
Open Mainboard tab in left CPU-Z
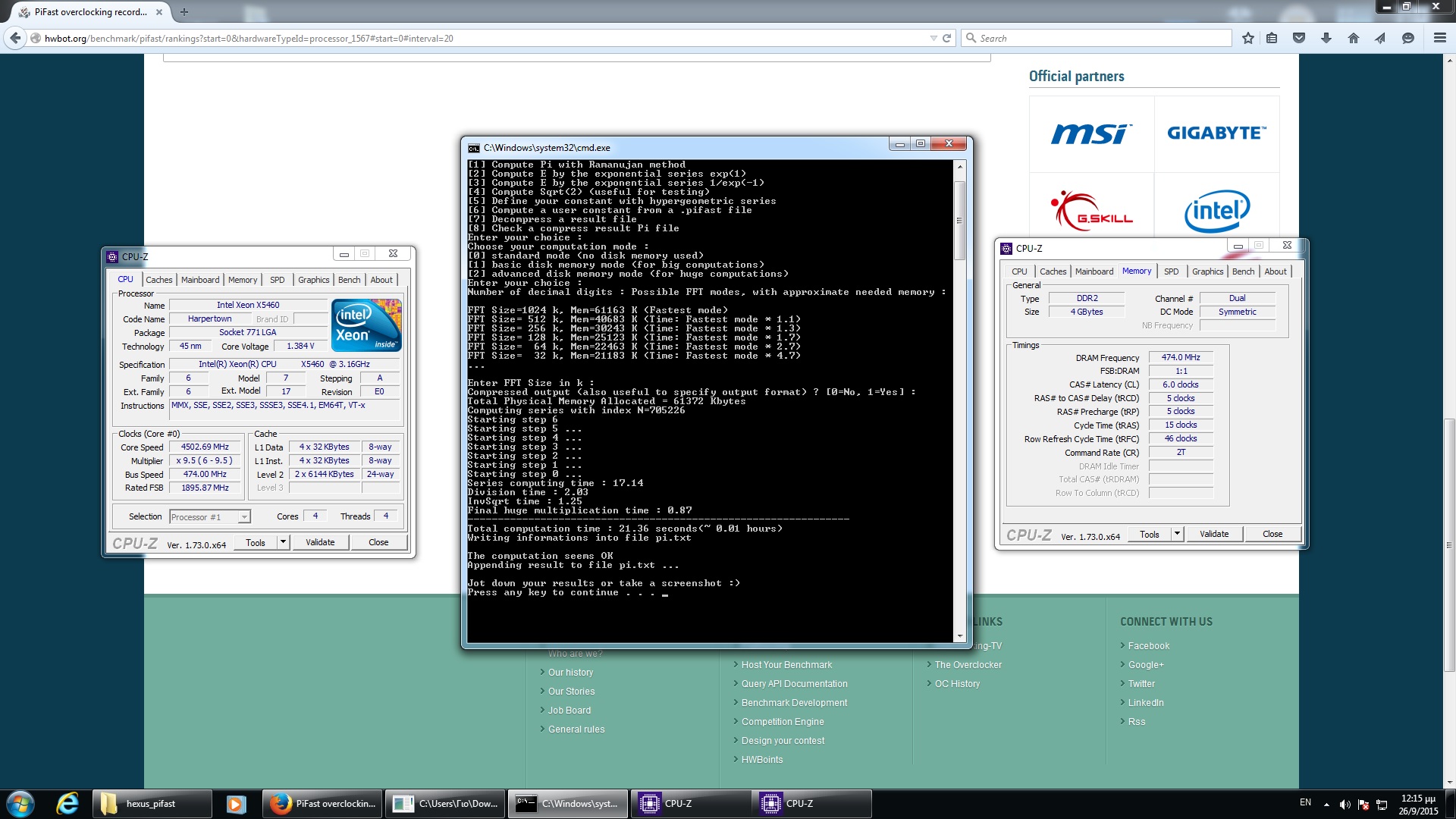click(200, 280)
